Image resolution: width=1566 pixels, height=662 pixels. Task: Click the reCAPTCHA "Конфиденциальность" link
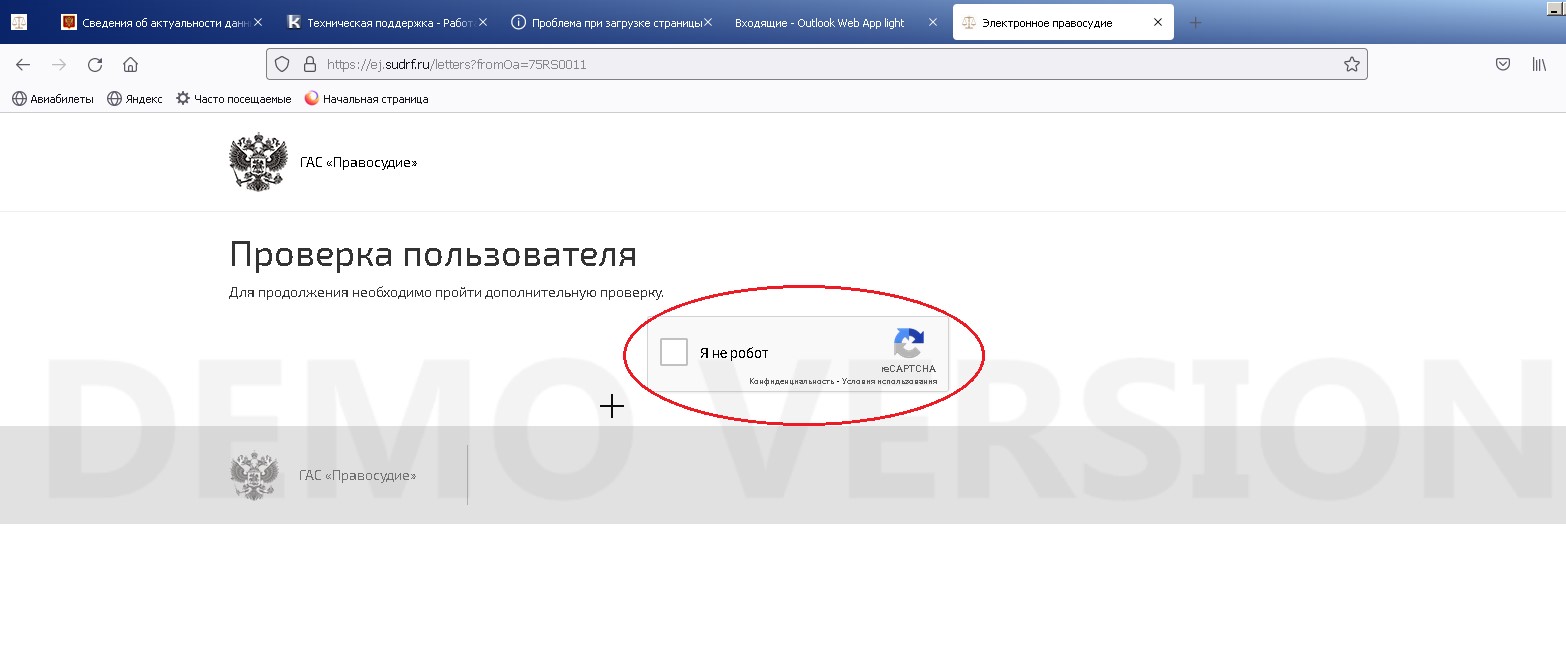[790, 381]
